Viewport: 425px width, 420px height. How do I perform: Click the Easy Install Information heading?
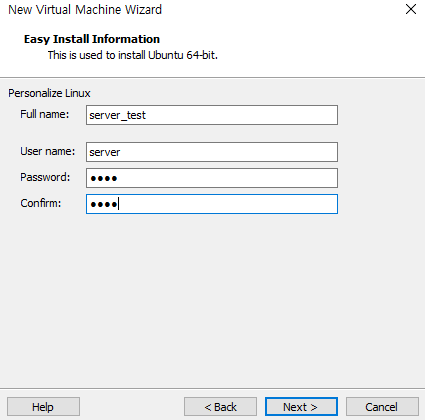92,39
